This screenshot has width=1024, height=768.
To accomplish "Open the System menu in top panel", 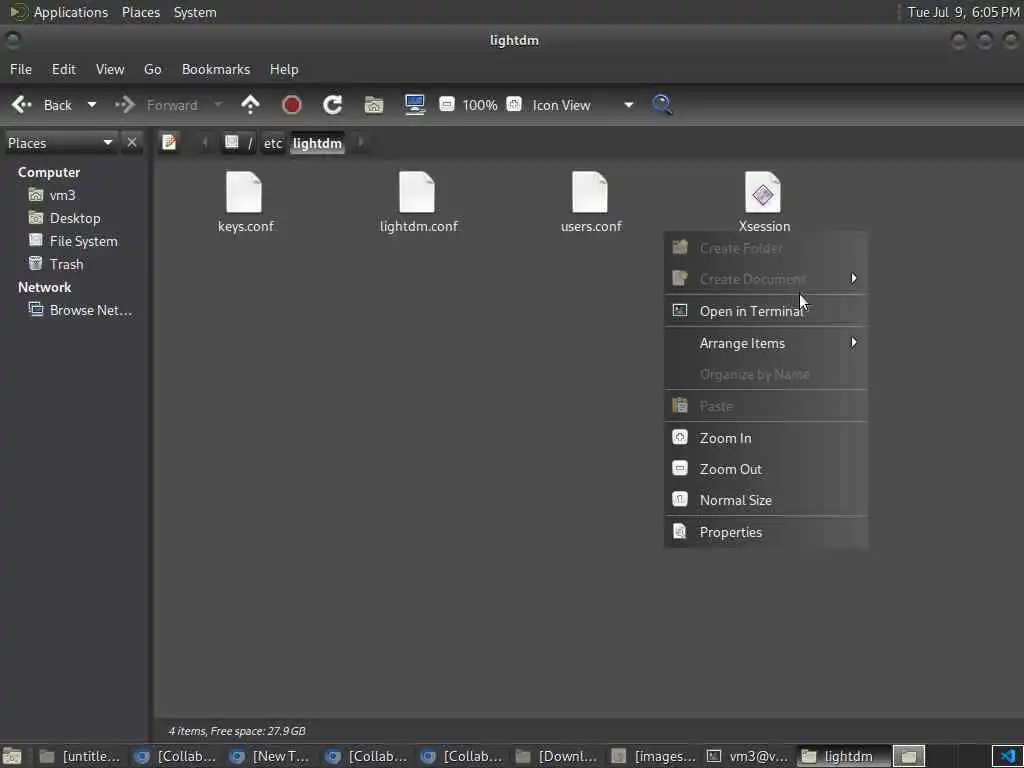I will (x=195, y=12).
